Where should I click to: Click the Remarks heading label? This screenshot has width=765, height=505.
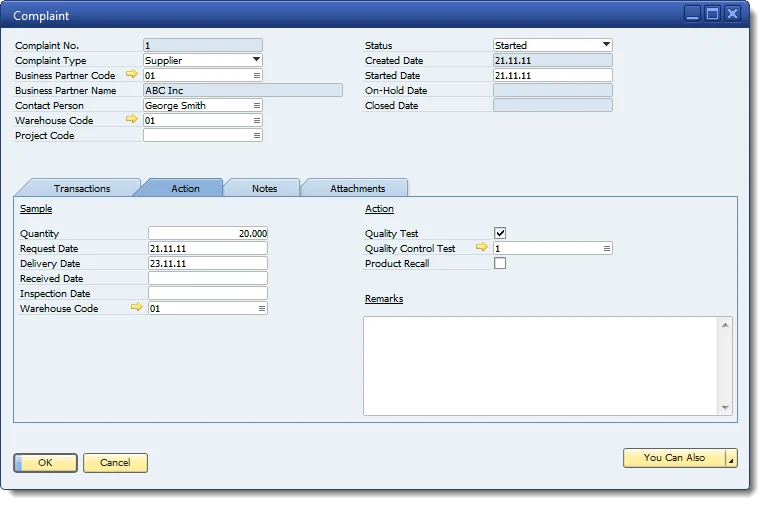(x=384, y=299)
